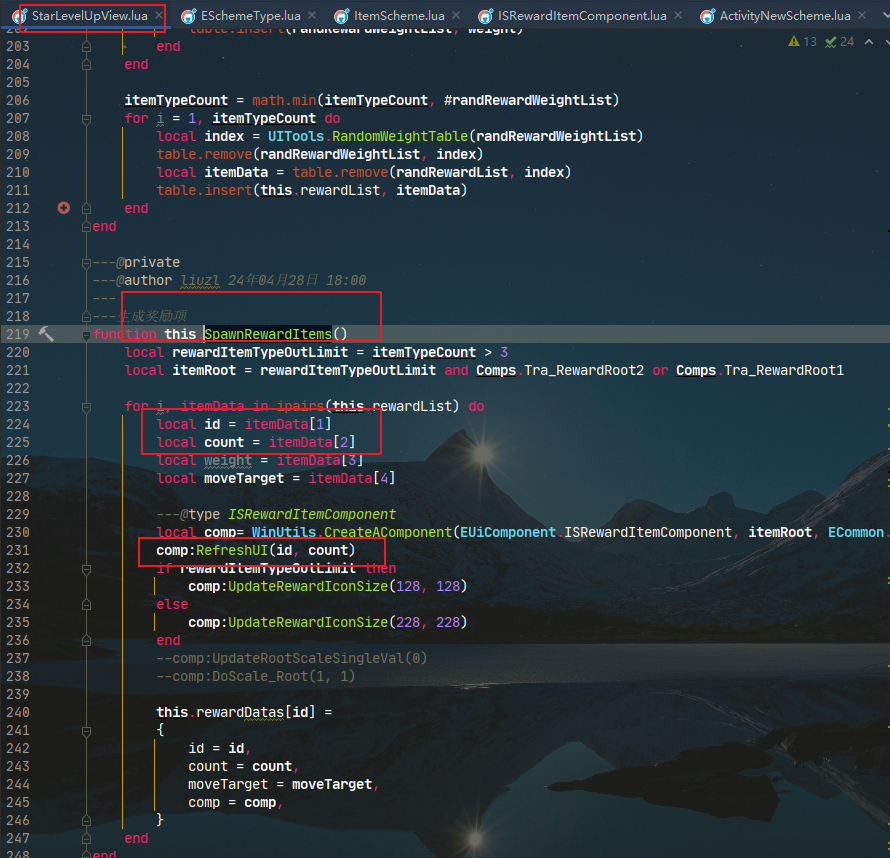Collapse the ipairs for loop at line 223
Image resolution: width=890 pixels, height=858 pixels.
[x=86, y=407]
